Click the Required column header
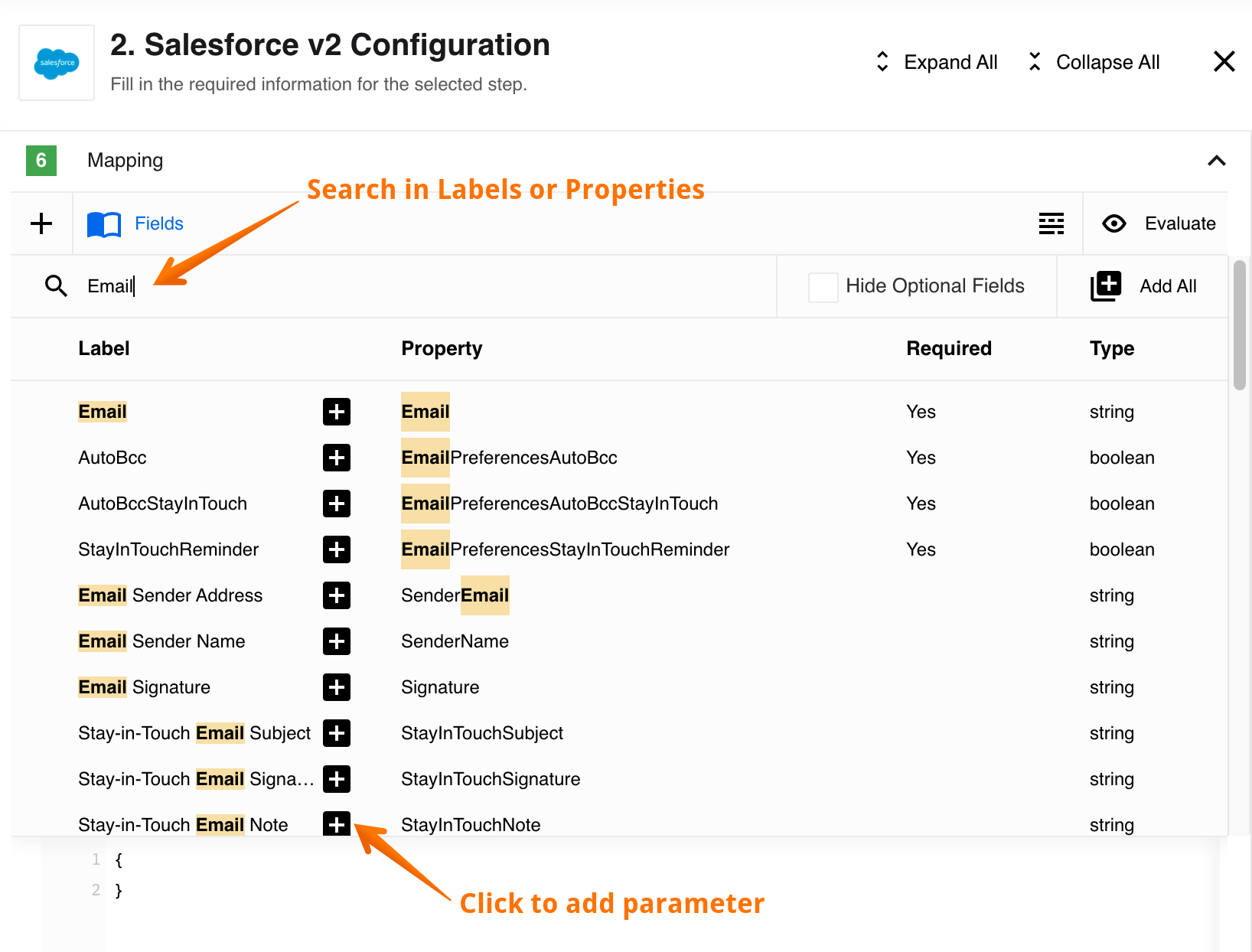 click(949, 349)
